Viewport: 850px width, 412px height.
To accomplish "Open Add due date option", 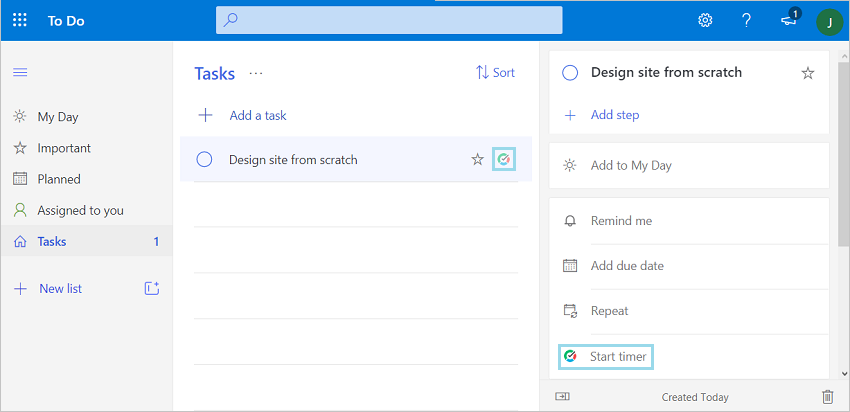I will coord(689,266).
